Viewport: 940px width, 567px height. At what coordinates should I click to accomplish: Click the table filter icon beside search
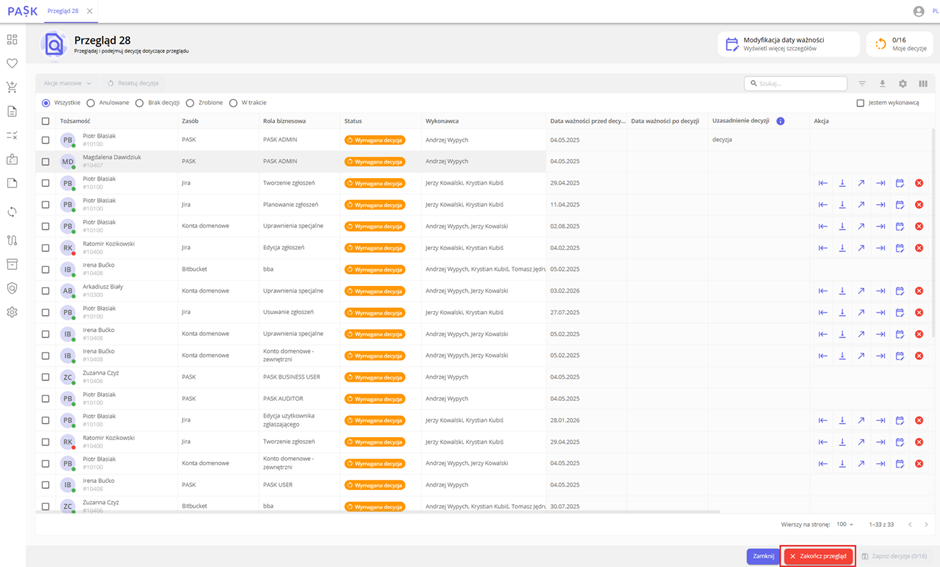[862, 84]
